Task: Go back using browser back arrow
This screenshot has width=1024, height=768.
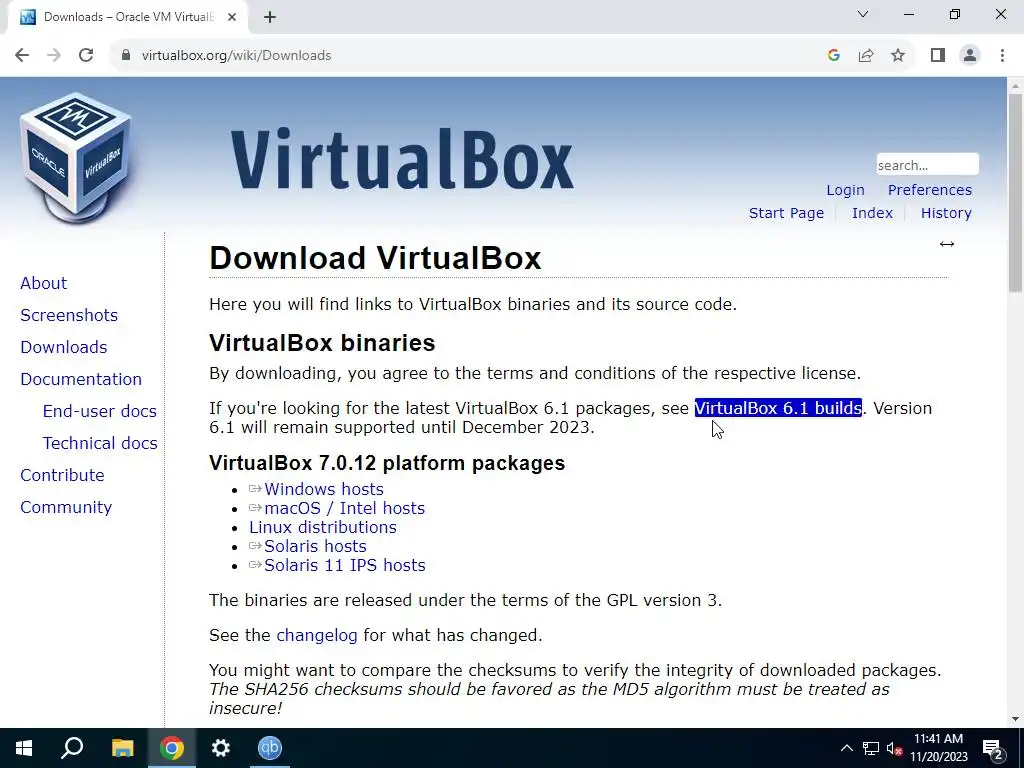Action: [22, 56]
